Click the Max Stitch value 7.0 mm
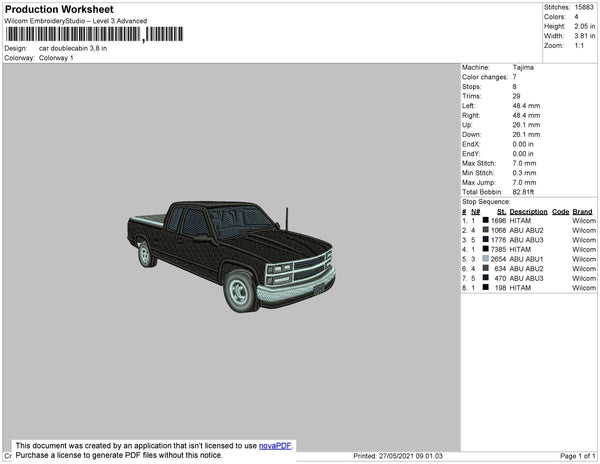 coord(524,163)
